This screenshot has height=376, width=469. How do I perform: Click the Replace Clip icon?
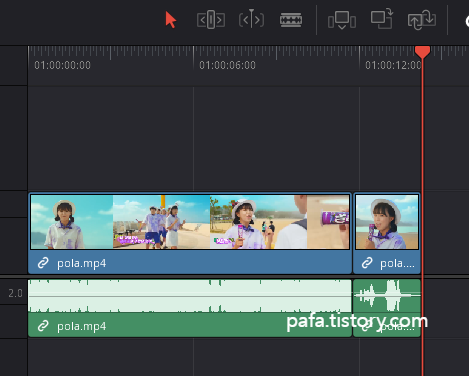tap(422, 20)
